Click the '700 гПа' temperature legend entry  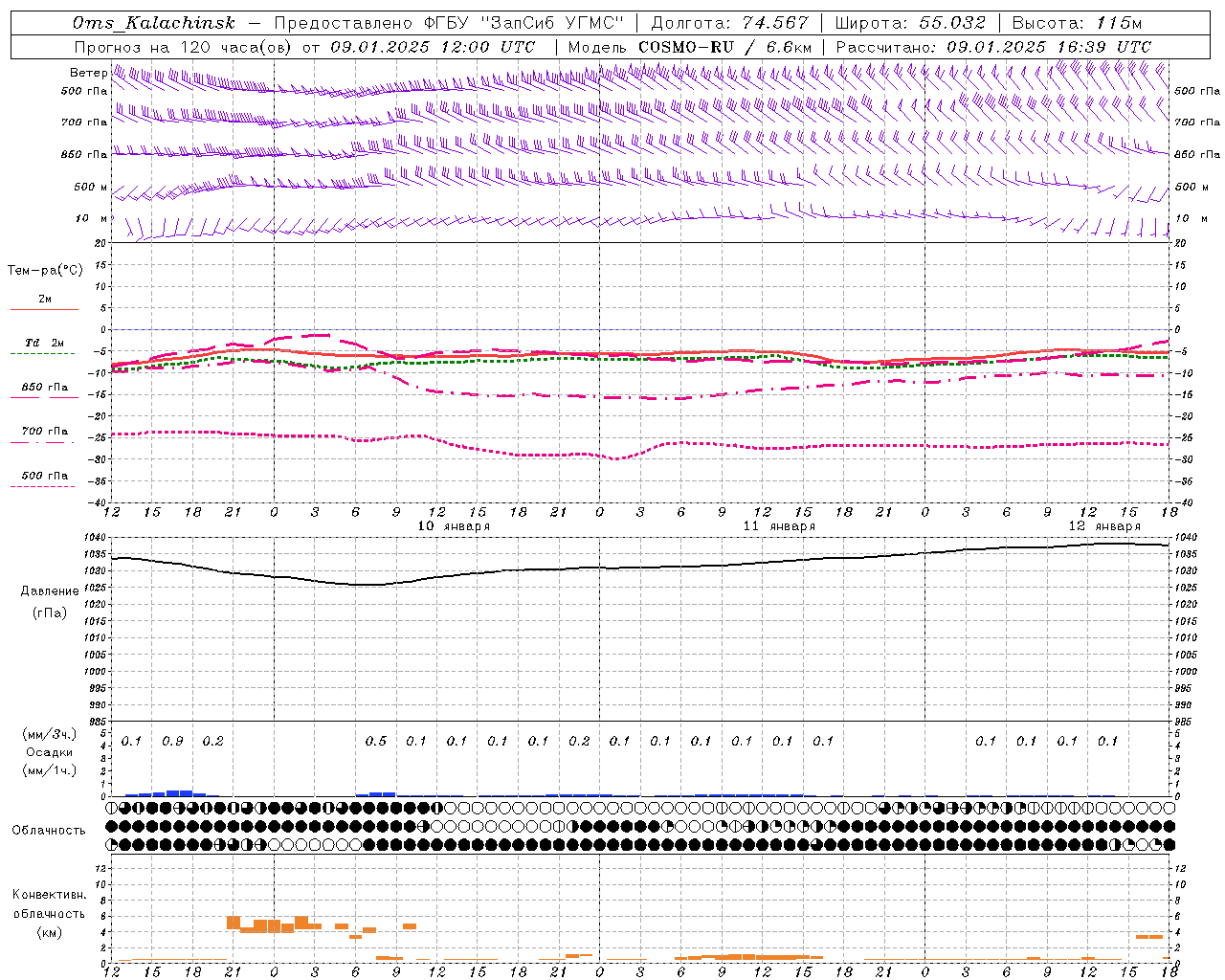click(44, 432)
